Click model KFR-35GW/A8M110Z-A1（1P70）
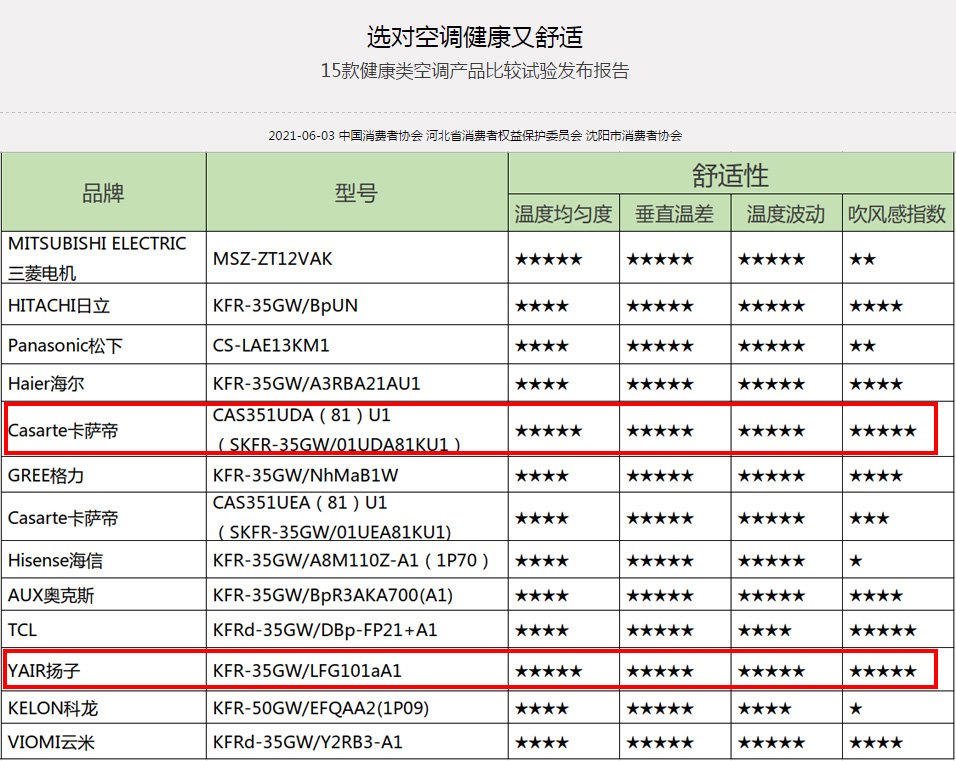Image resolution: width=956 pixels, height=761 pixels. tap(351, 560)
